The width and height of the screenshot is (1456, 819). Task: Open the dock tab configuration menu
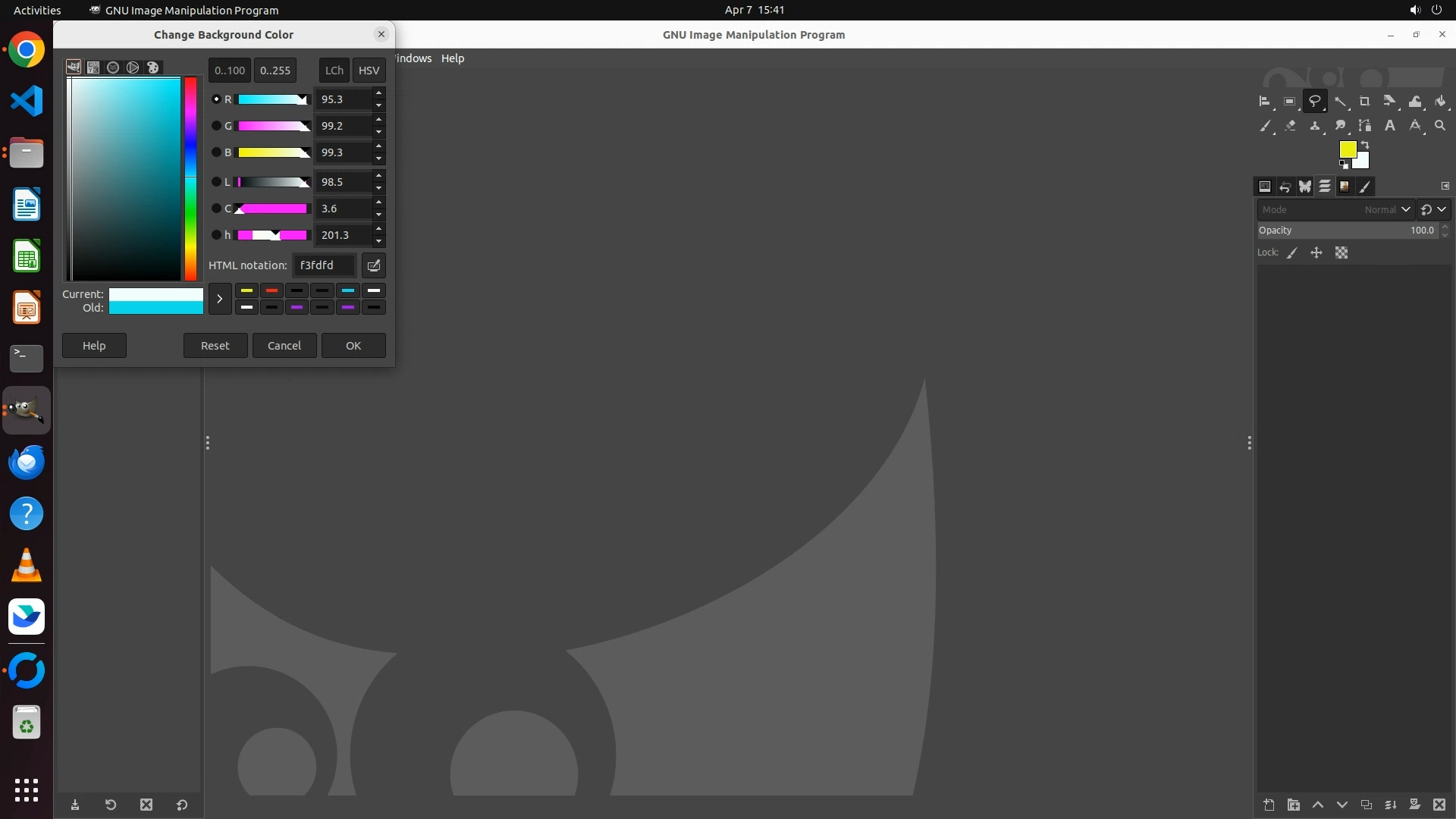1445,186
